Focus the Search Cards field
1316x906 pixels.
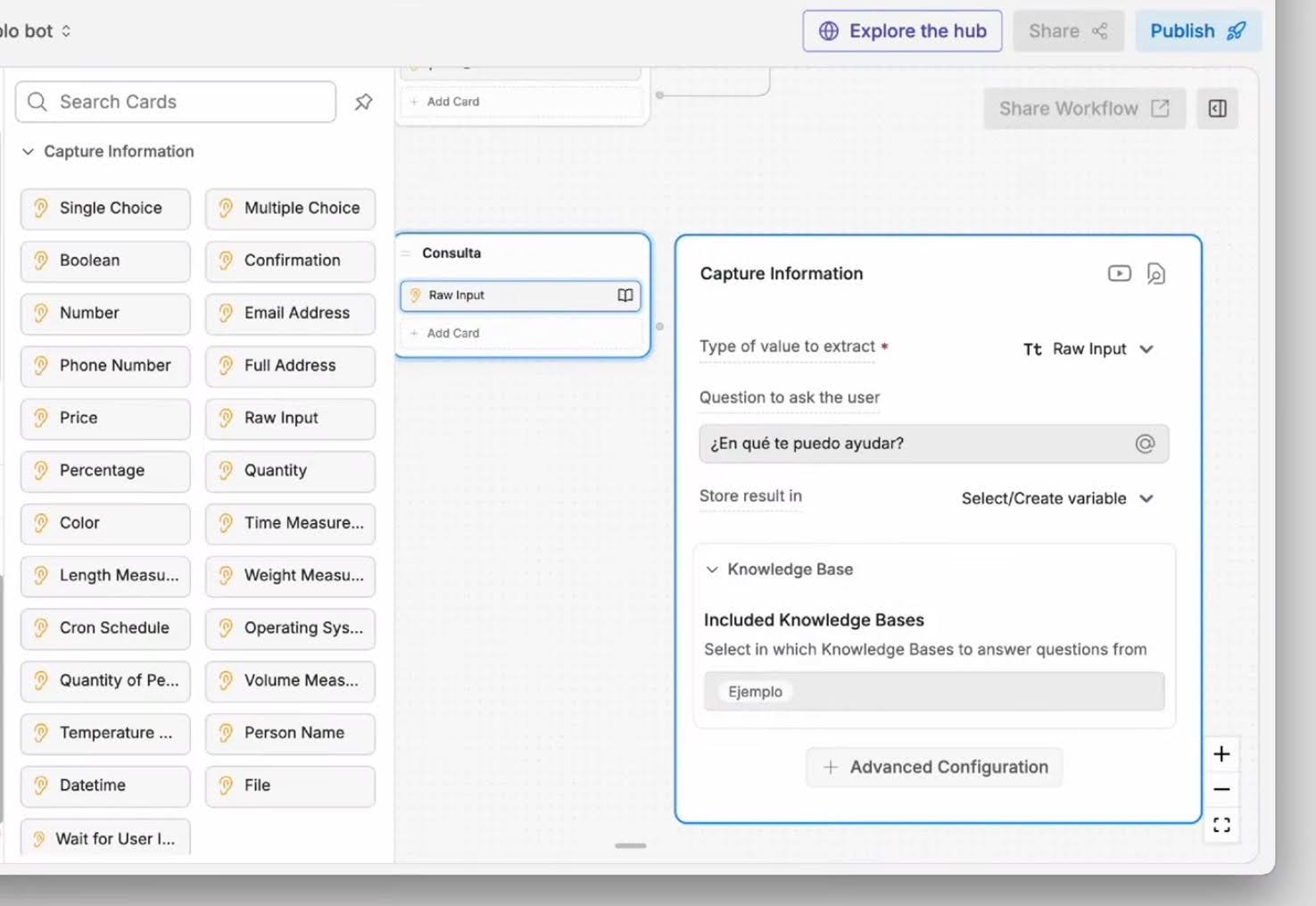click(176, 102)
